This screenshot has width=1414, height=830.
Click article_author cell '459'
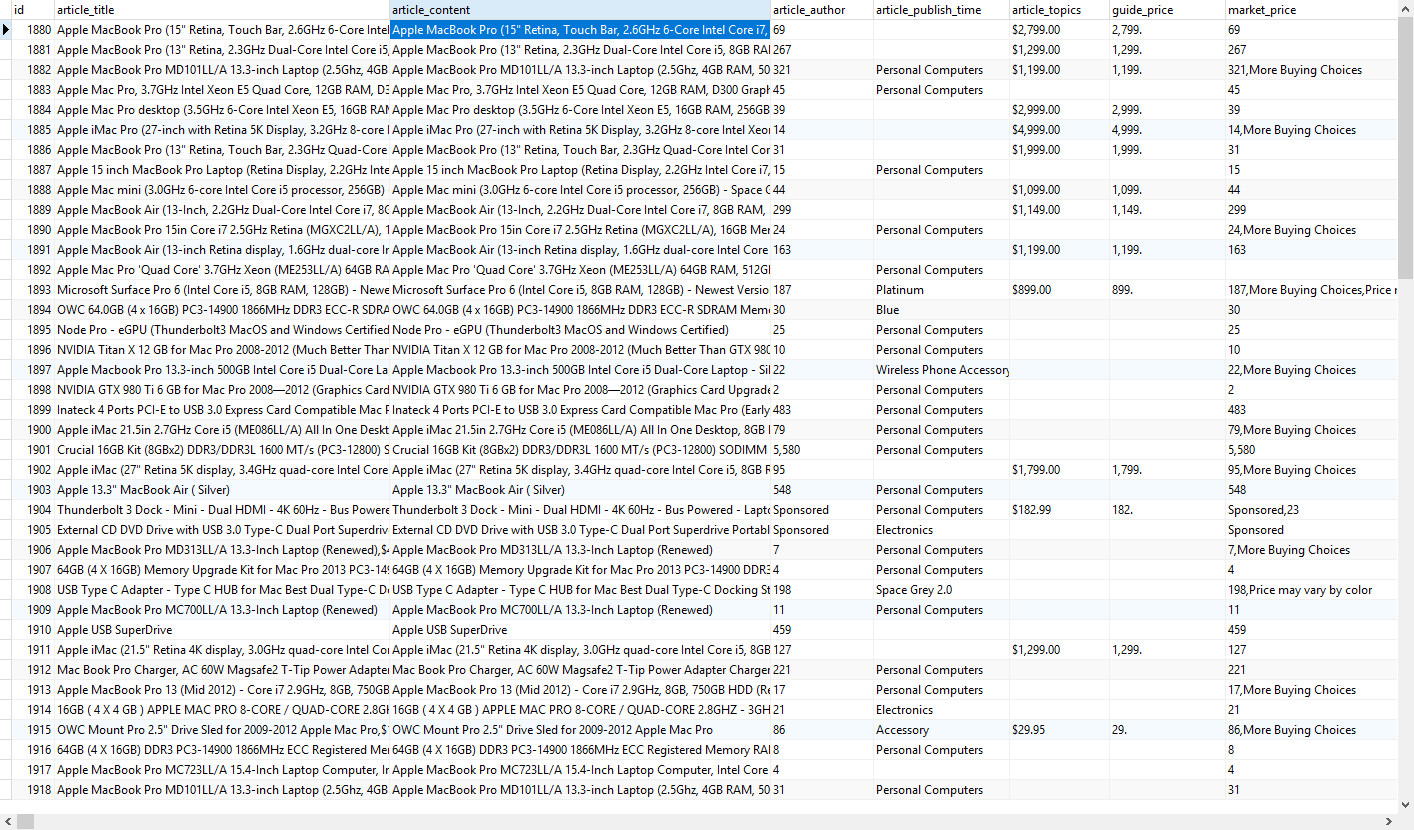point(822,630)
